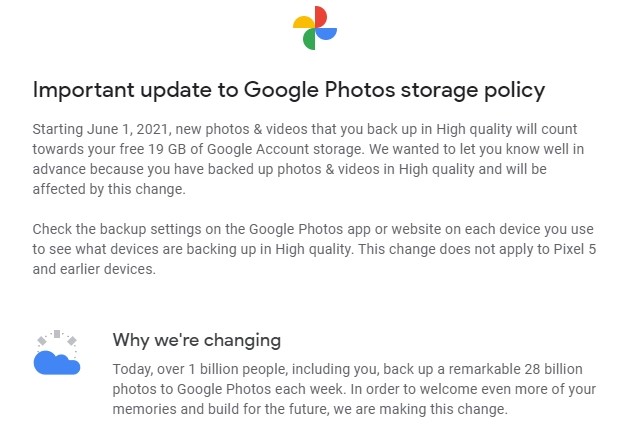Click the 'Pixel 5' device mention
Screen dimensions: 628x431
tap(567, 248)
